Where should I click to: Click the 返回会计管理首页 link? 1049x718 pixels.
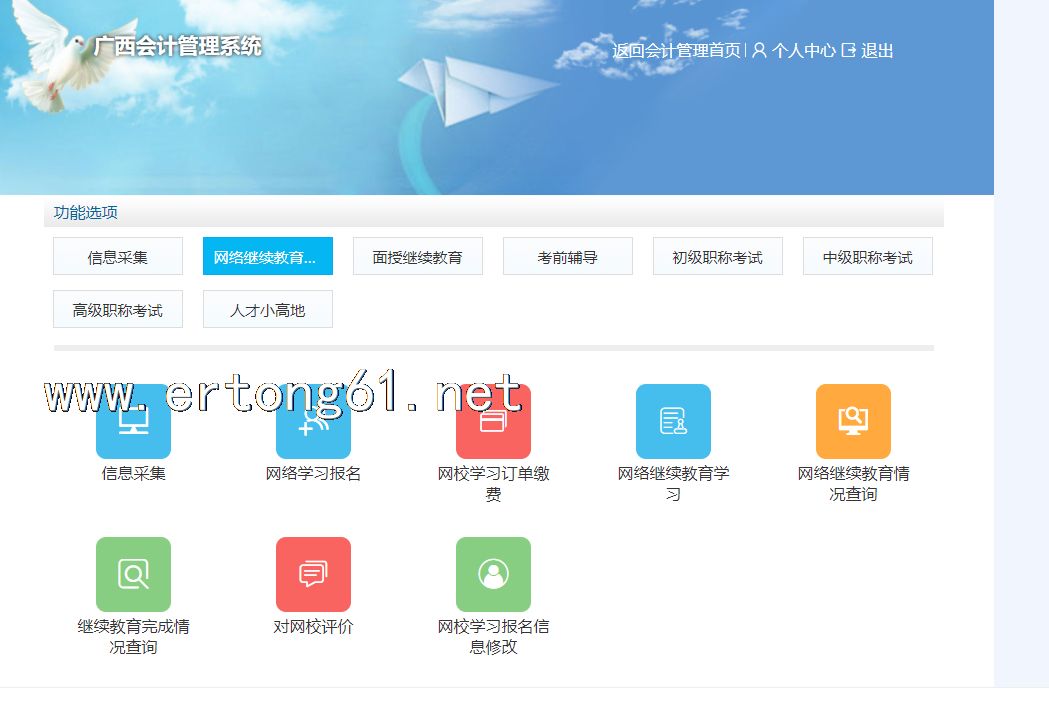[x=676, y=50]
